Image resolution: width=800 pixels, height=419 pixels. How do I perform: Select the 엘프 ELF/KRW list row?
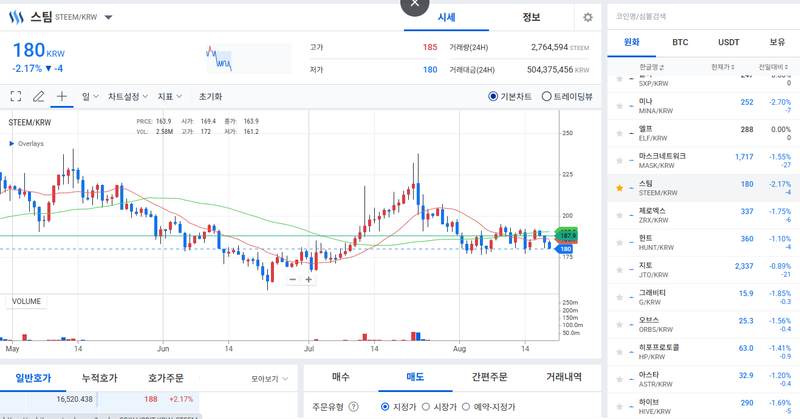704,134
